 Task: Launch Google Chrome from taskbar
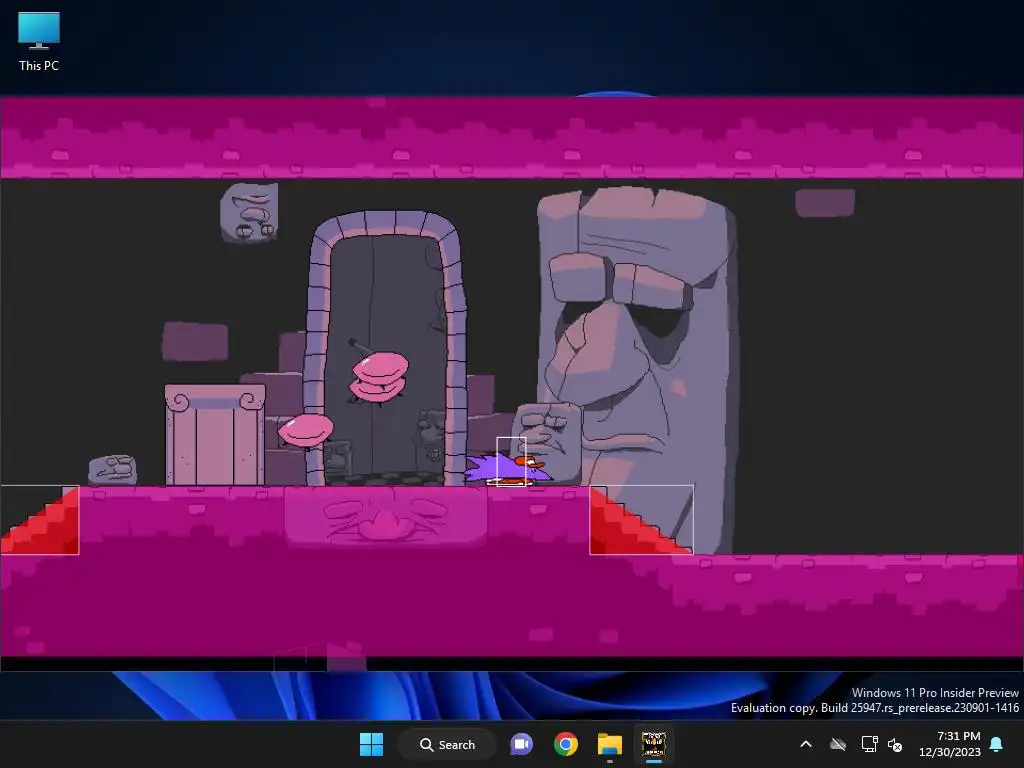coord(566,744)
